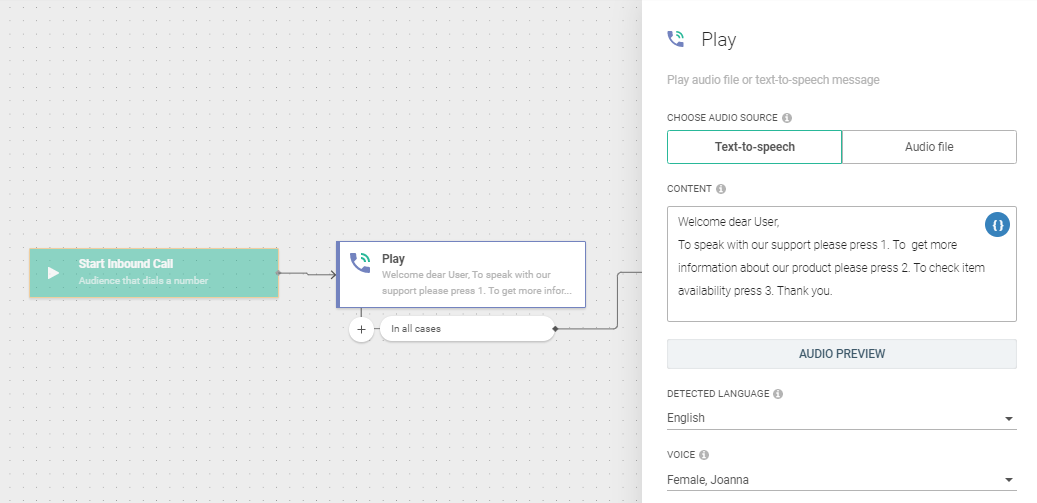The width and height of the screenshot is (1037, 503).
Task: Click the In all cases branch label
Action: tap(465, 329)
